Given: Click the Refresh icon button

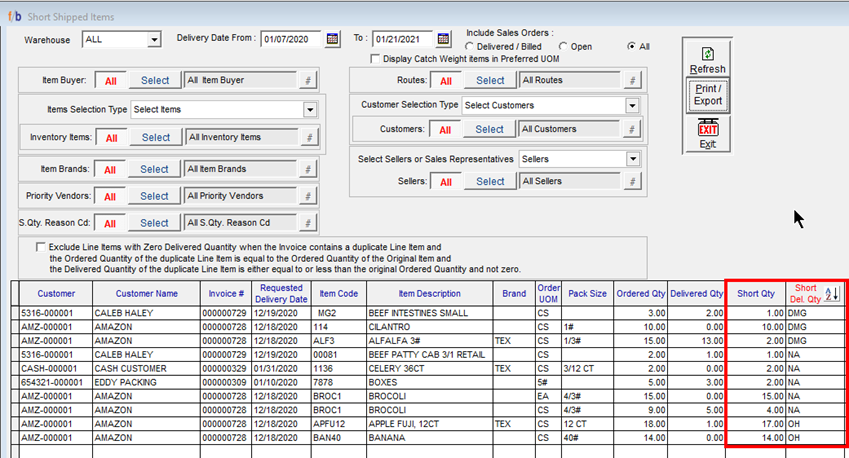Looking at the screenshot, I should pyautogui.click(x=707, y=54).
